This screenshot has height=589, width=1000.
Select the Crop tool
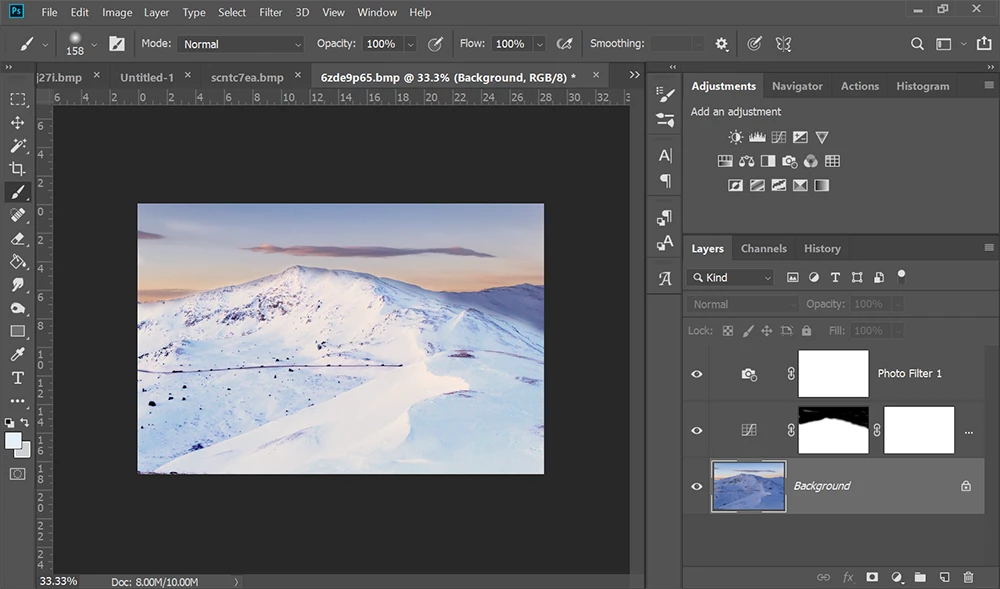click(17, 169)
